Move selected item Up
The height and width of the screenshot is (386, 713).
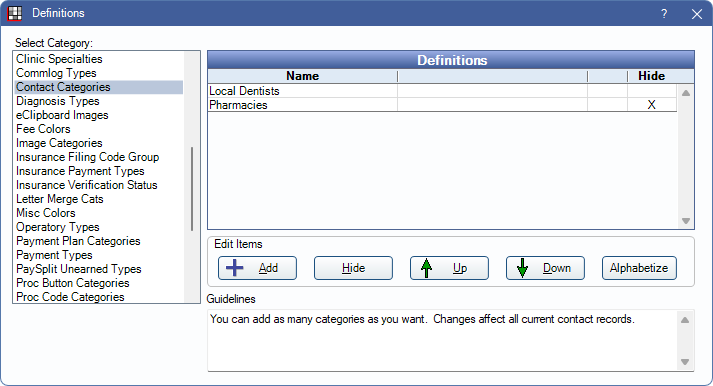(449, 268)
